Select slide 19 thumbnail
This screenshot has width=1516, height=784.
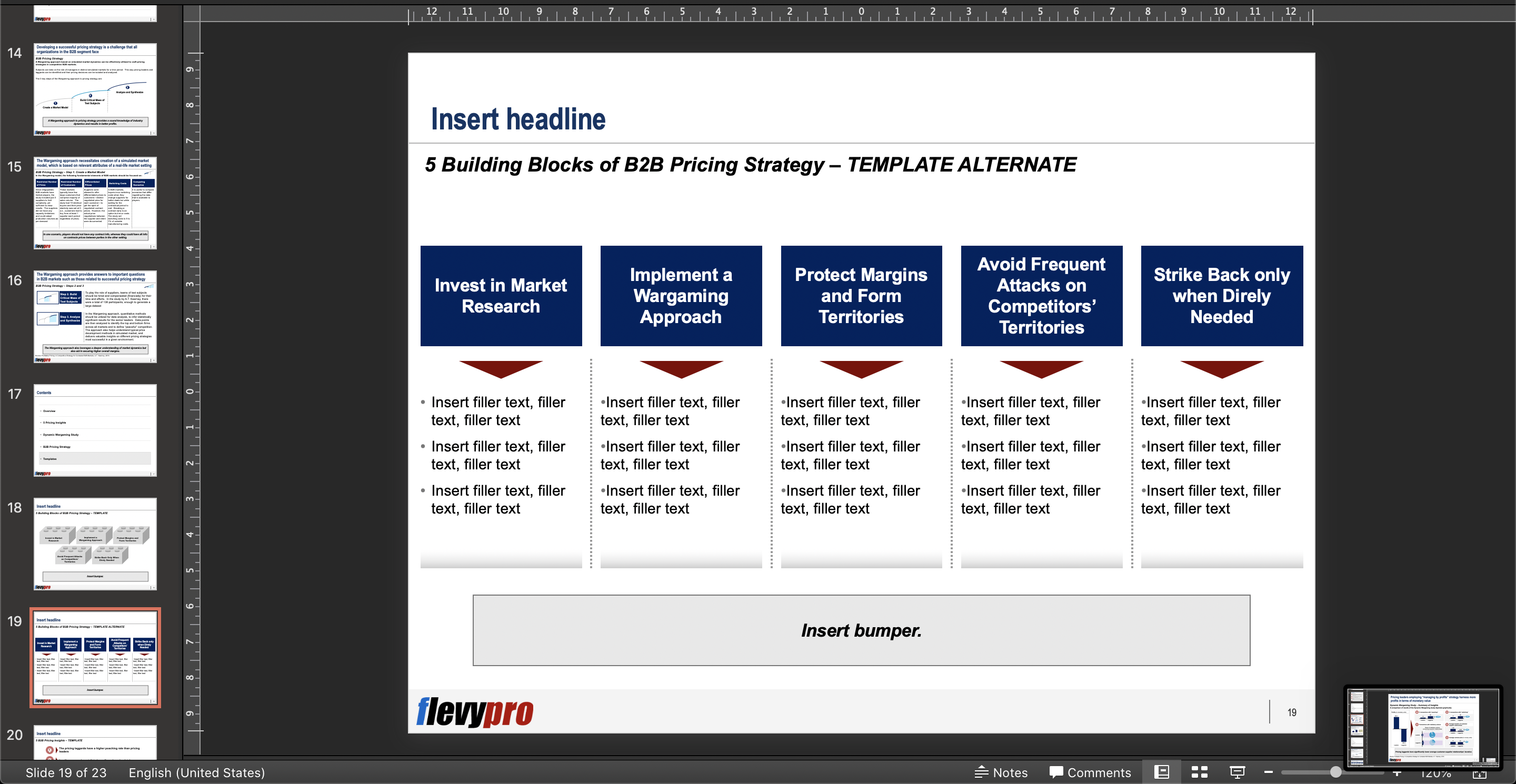(95, 657)
